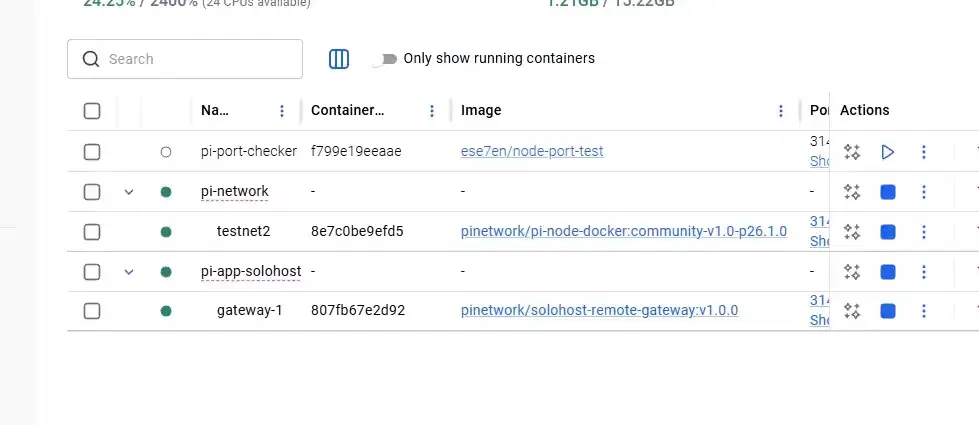Click sparkle icon for pi-app-solohost row

[x=852, y=271]
